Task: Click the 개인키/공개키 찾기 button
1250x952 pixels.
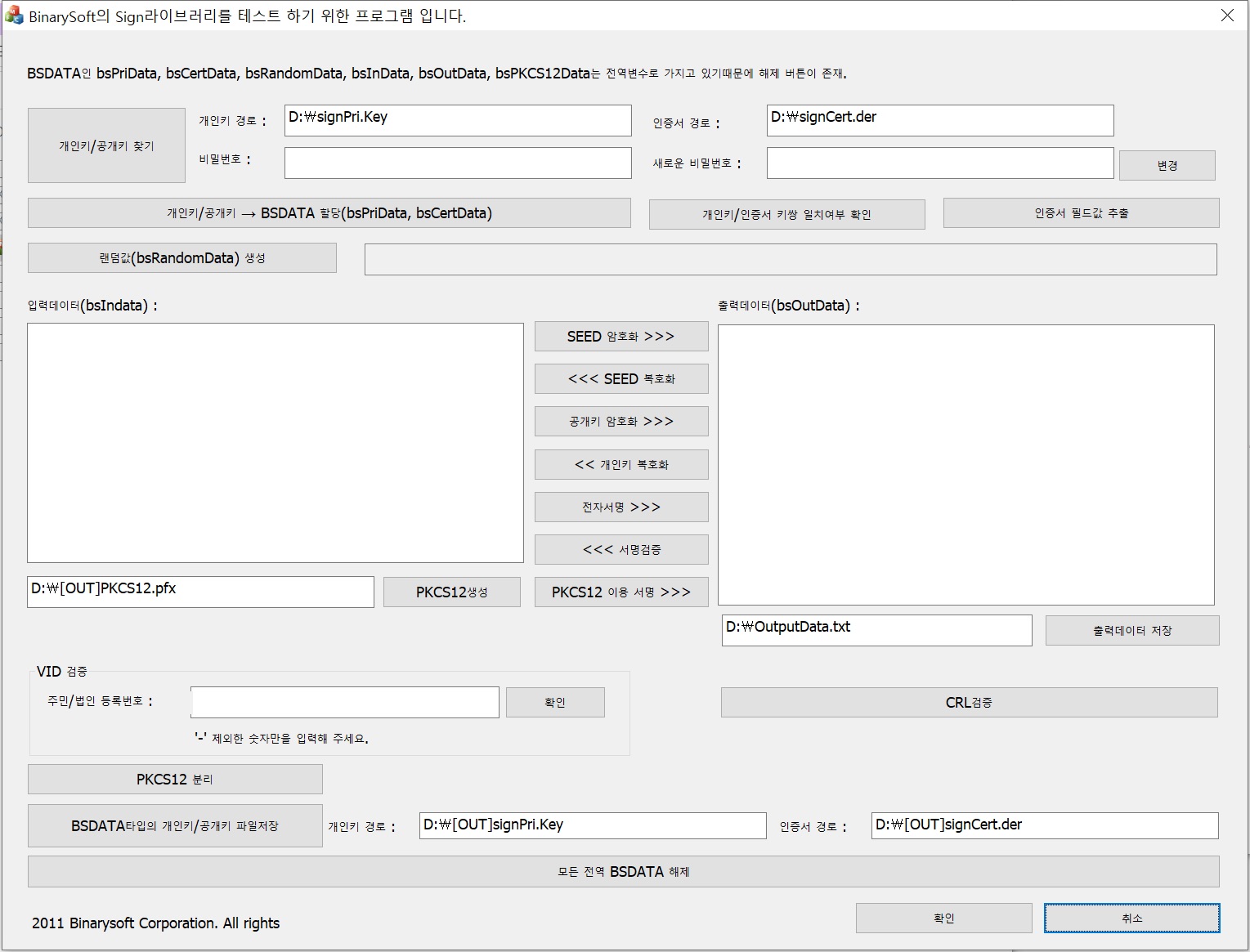Action: 106,145
